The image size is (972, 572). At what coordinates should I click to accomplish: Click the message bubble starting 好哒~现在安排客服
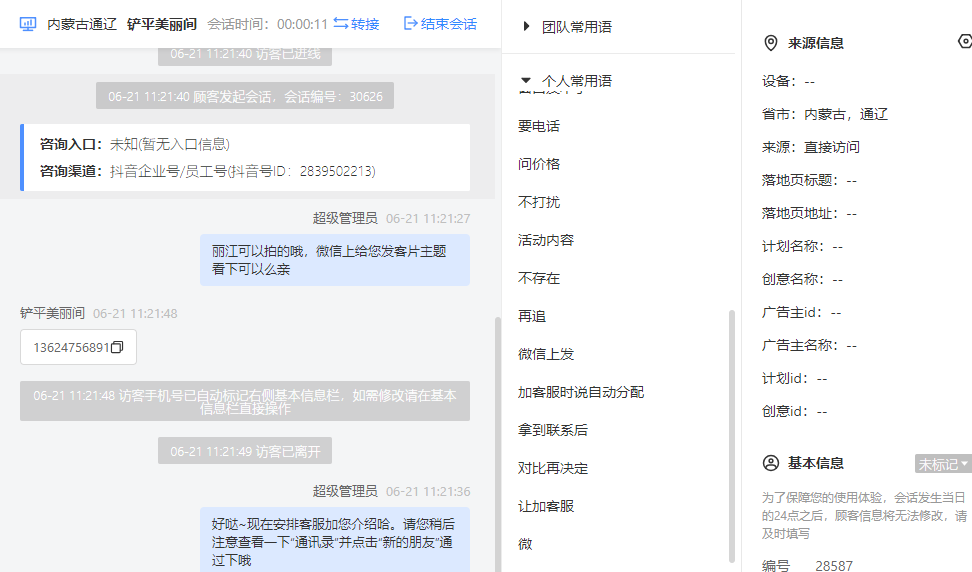click(x=335, y=540)
